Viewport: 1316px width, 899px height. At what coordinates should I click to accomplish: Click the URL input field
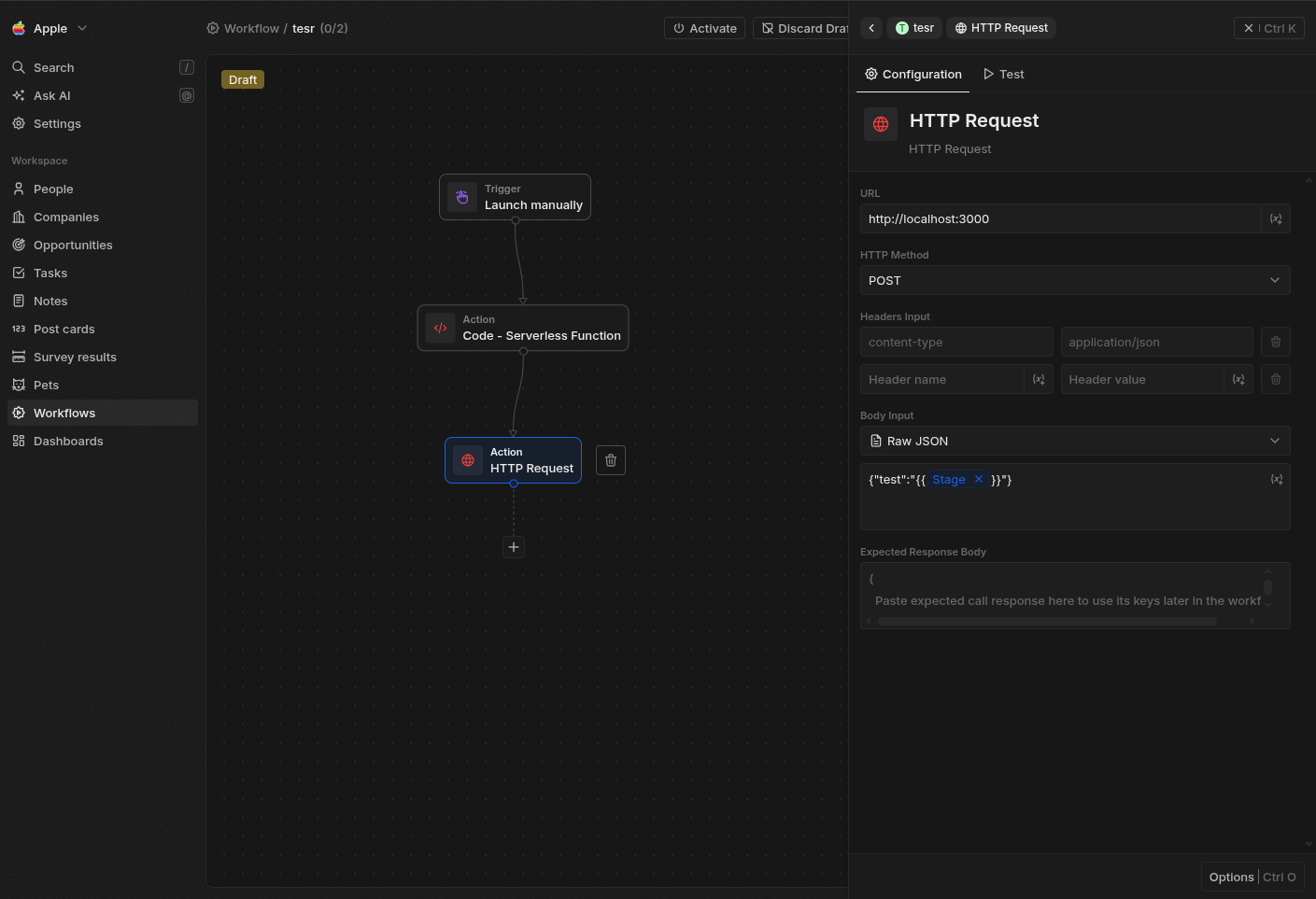1060,218
